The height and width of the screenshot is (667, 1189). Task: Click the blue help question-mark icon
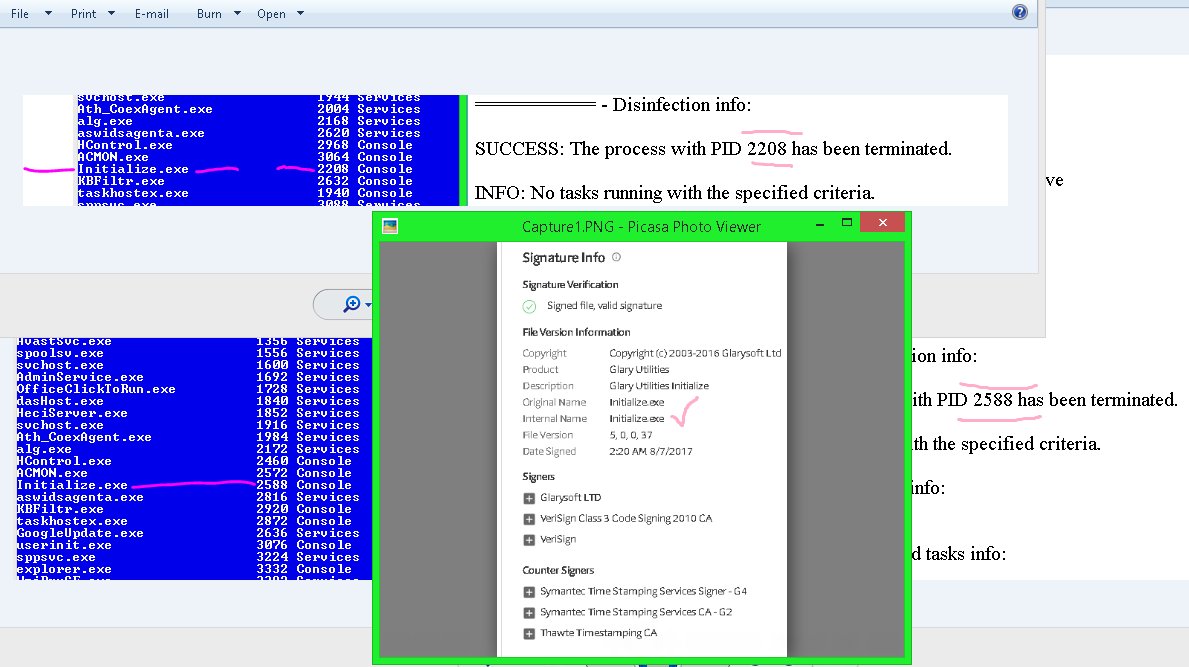pyautogui.click(x=1020, y=12)
